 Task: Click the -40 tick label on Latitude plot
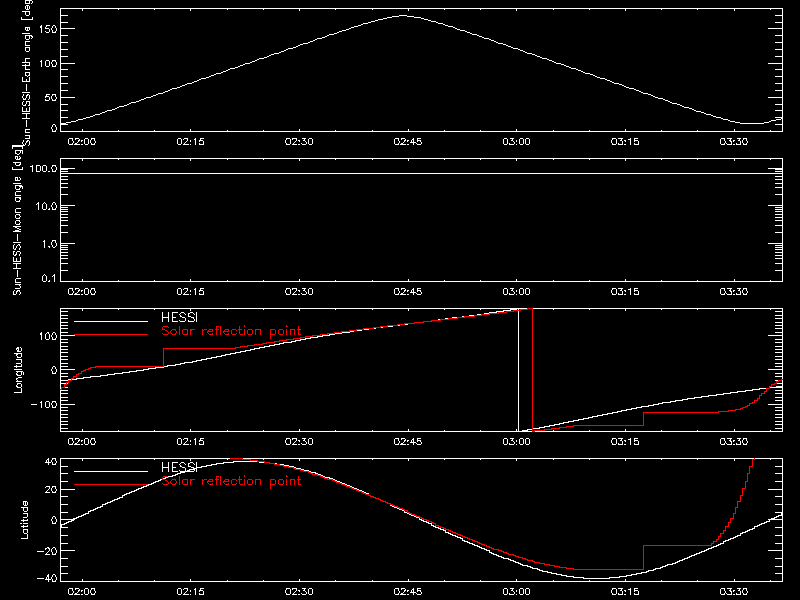coord(46,578)
